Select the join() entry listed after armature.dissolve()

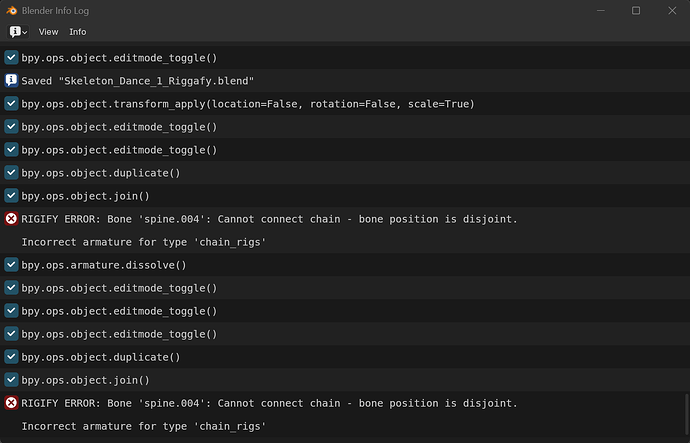85,380
